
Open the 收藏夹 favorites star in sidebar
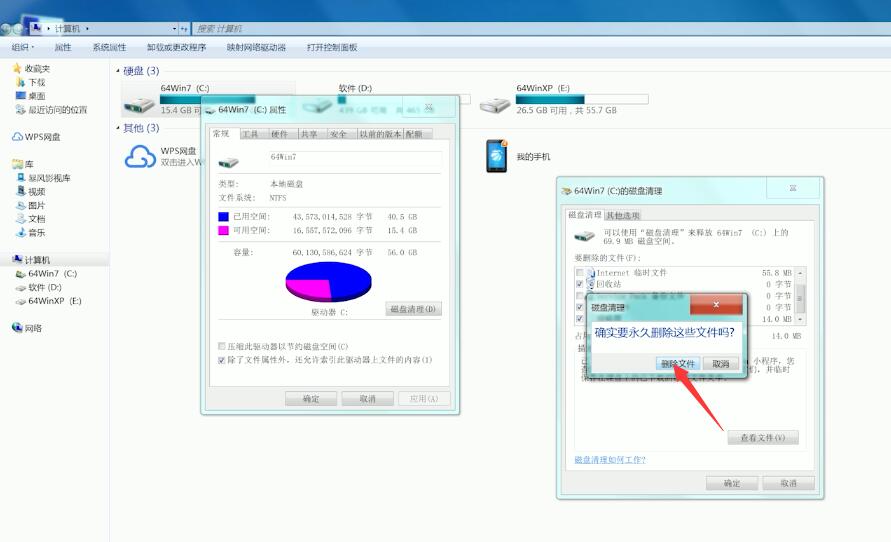coord(17,68)
